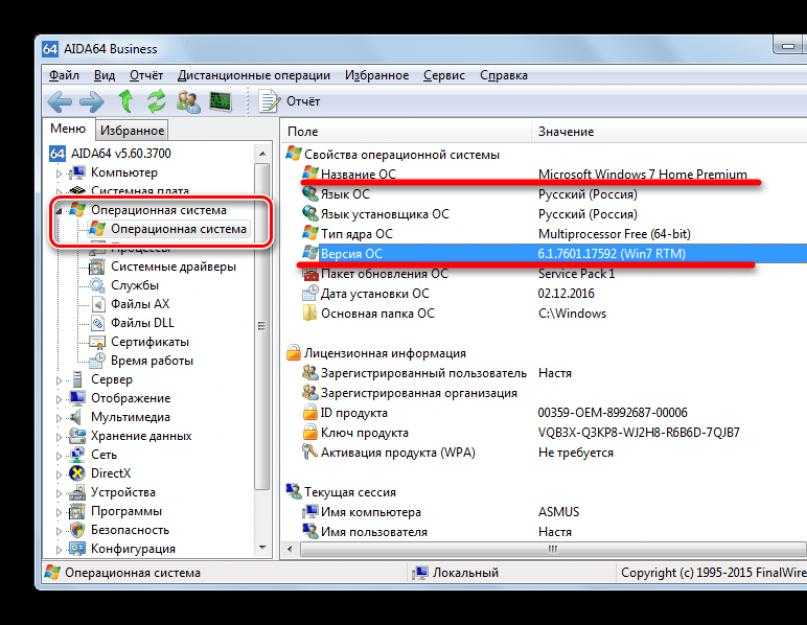
Task: Open the Сервис menu
Action: pos(444,76)
